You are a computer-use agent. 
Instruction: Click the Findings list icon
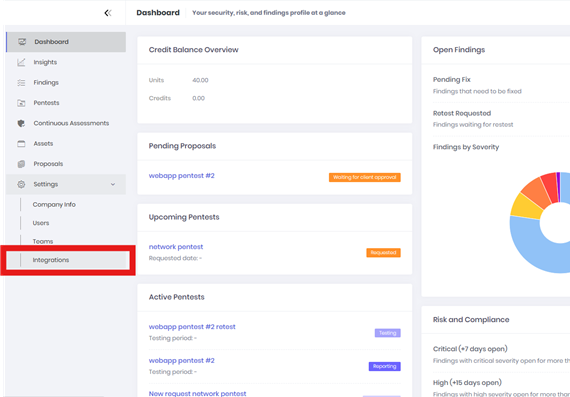click(21, 83)
